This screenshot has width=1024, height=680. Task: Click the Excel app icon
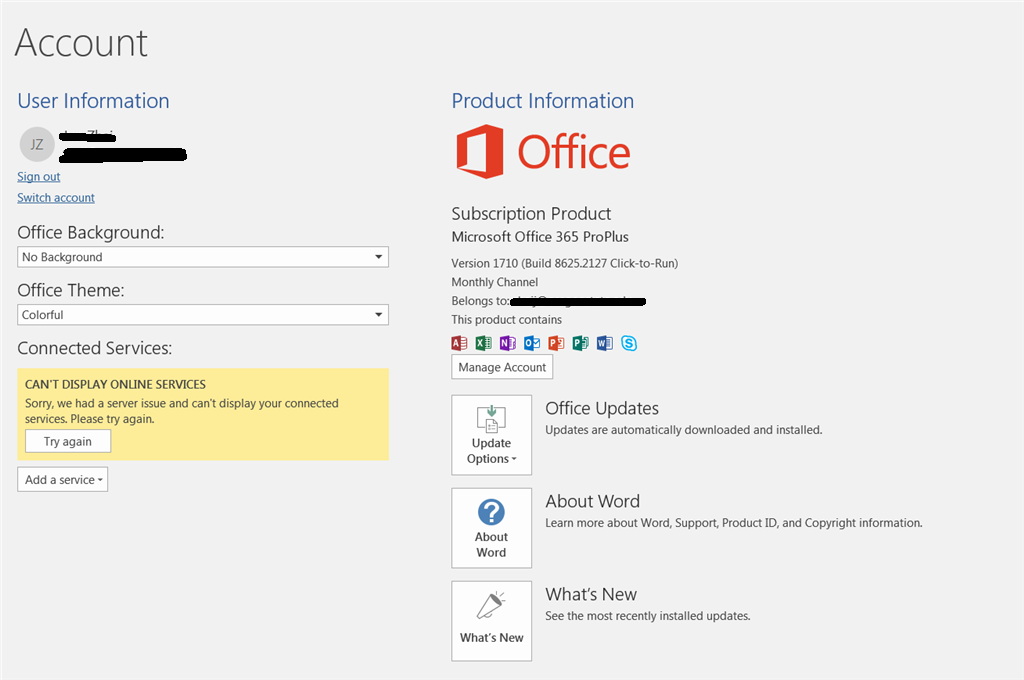[x=483, y=343]
